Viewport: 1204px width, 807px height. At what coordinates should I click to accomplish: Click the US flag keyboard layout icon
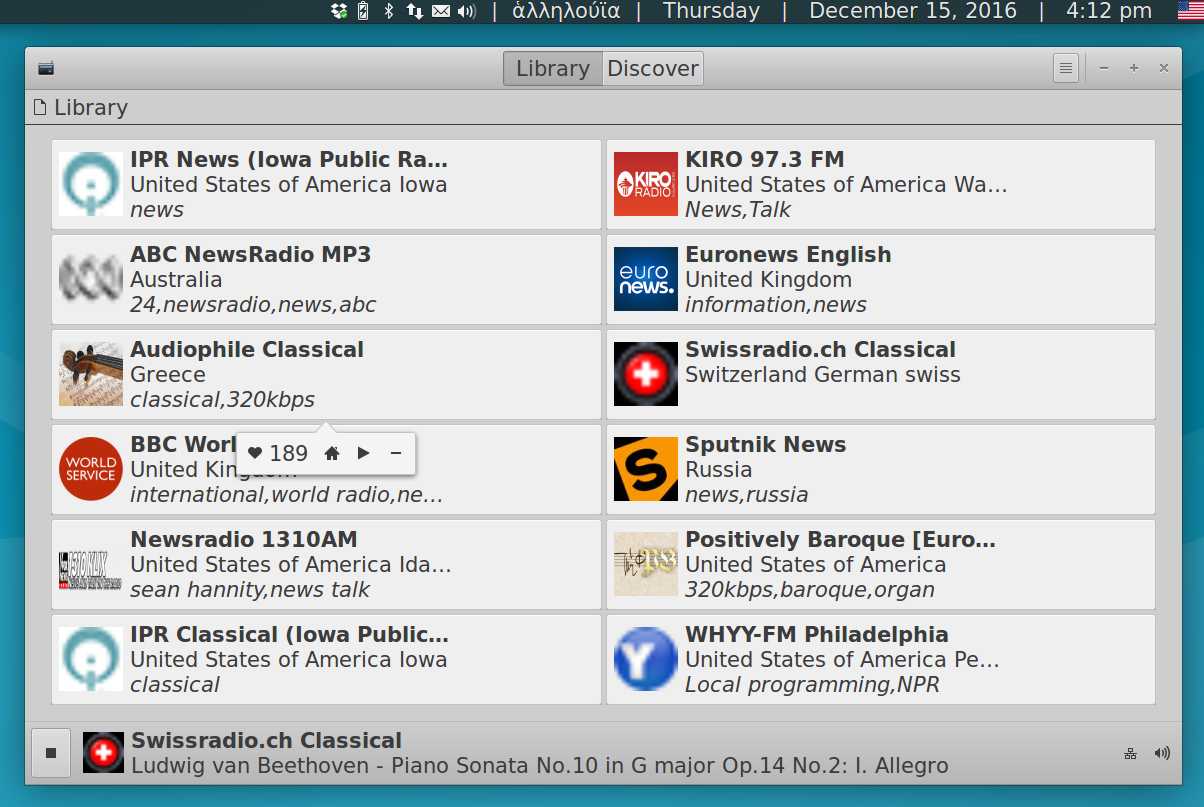[1192, 11]
